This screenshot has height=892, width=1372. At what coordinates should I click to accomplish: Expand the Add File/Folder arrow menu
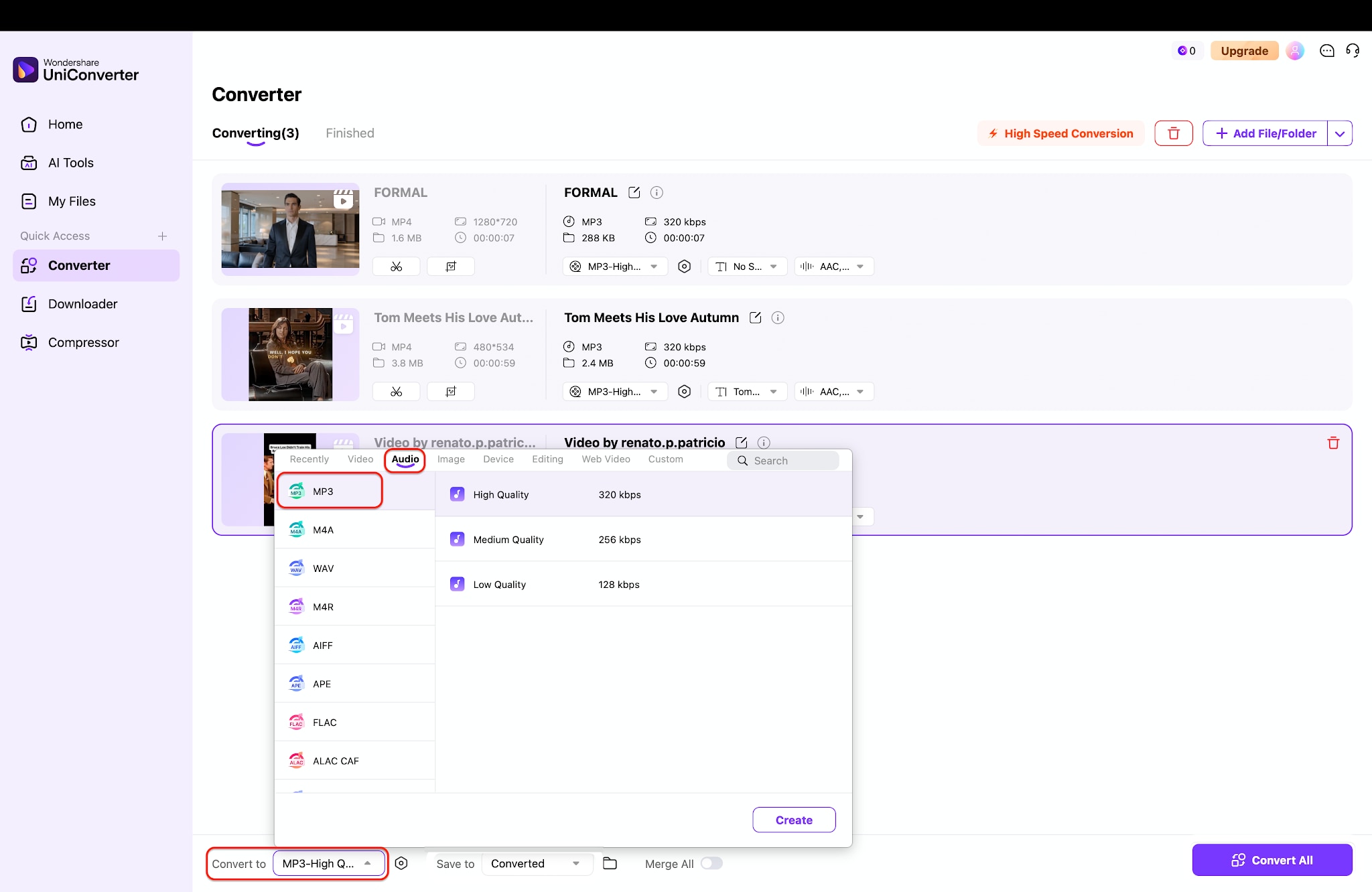click(x=1340, y=133)
